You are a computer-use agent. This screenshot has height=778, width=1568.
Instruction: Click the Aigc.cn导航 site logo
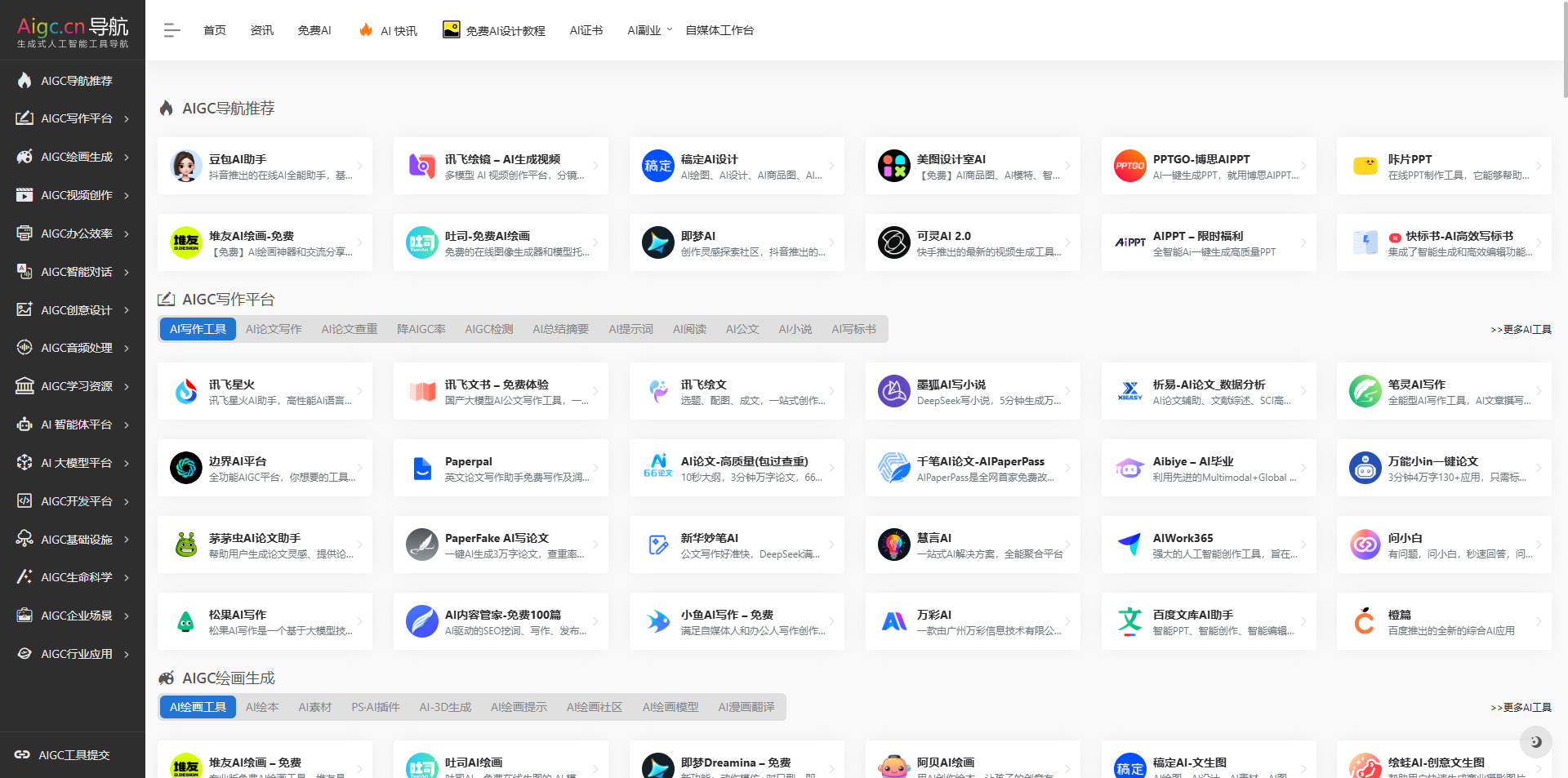[73, 31]
